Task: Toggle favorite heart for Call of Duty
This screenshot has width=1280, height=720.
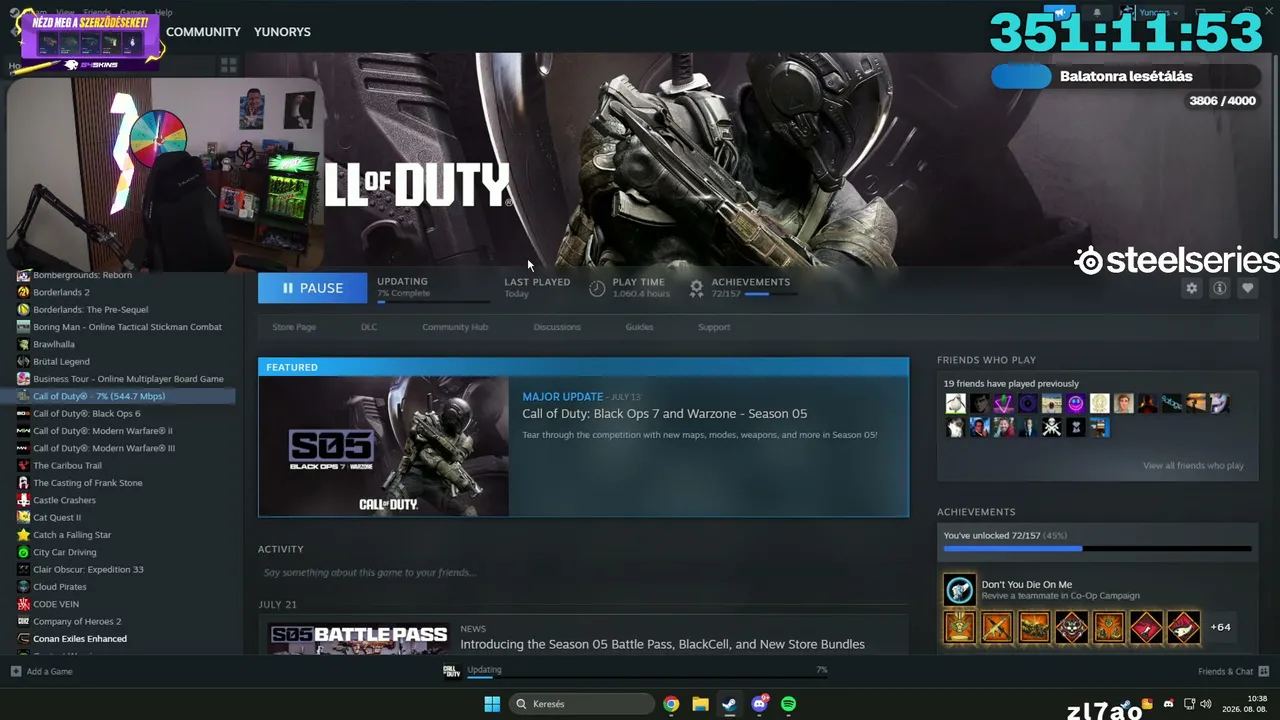Action: pyautogui.click(x=1247, y=288)
